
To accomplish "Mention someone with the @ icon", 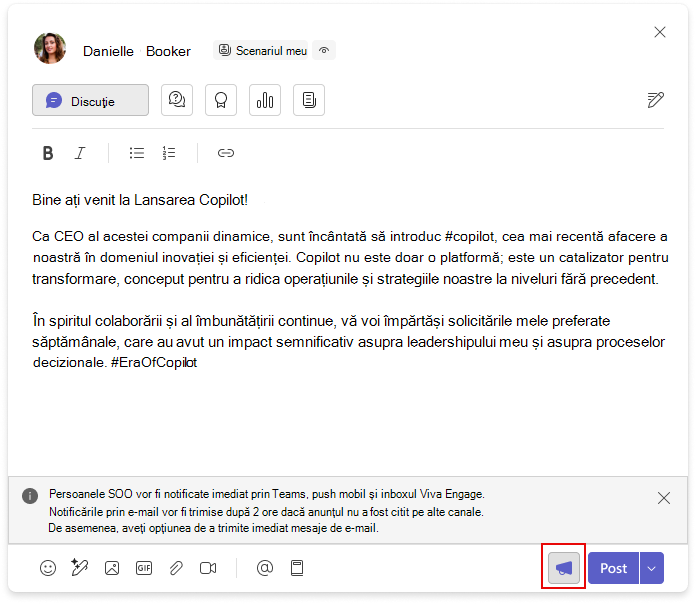I will click(265, 568).
